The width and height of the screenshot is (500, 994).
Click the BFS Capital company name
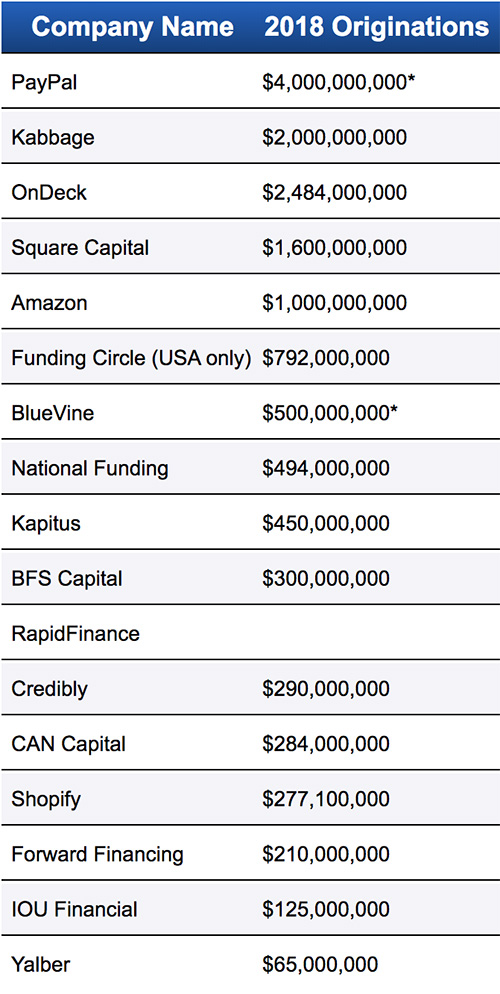point(67,578)
